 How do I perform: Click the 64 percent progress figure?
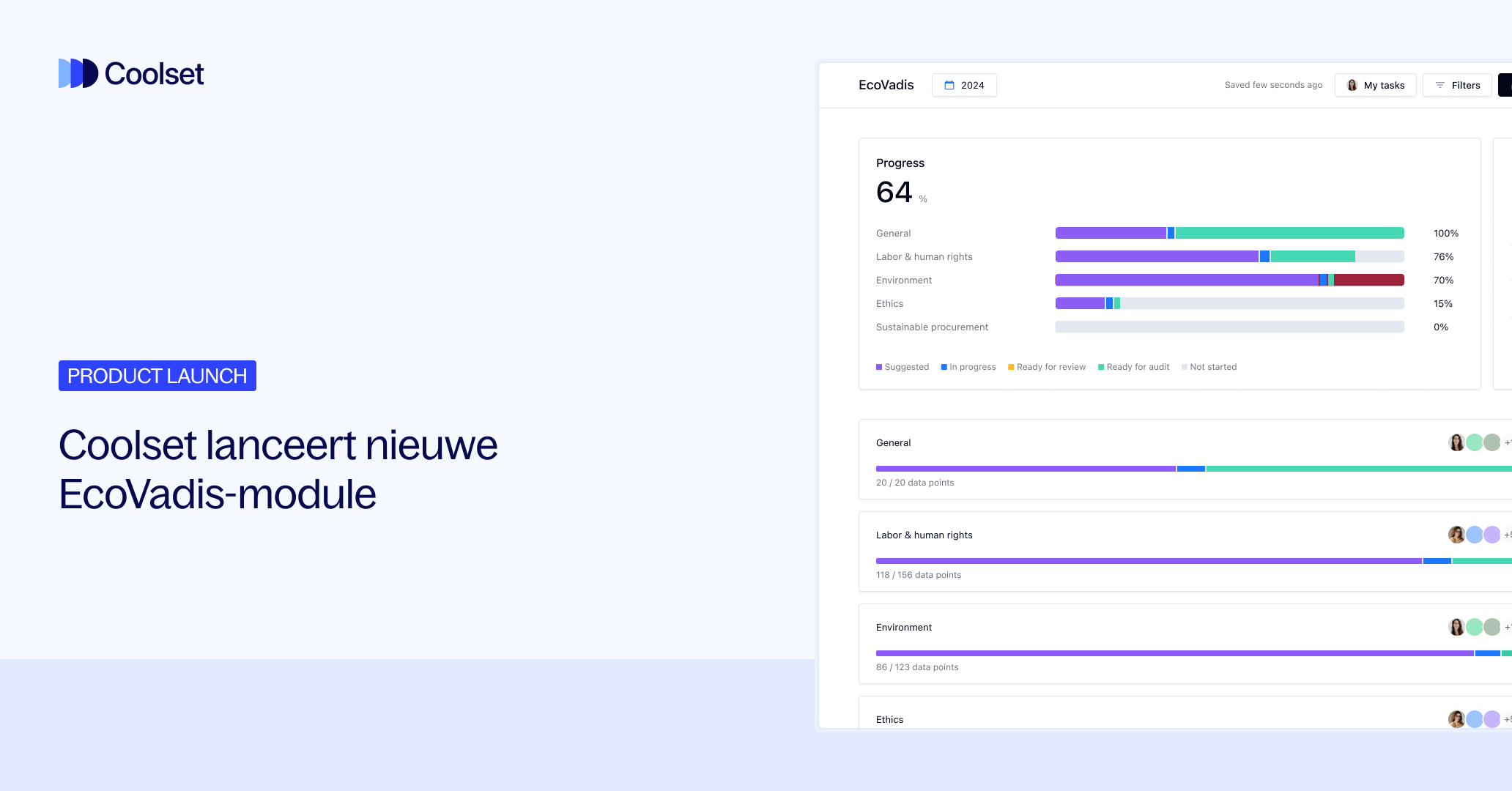coord(894,192)
